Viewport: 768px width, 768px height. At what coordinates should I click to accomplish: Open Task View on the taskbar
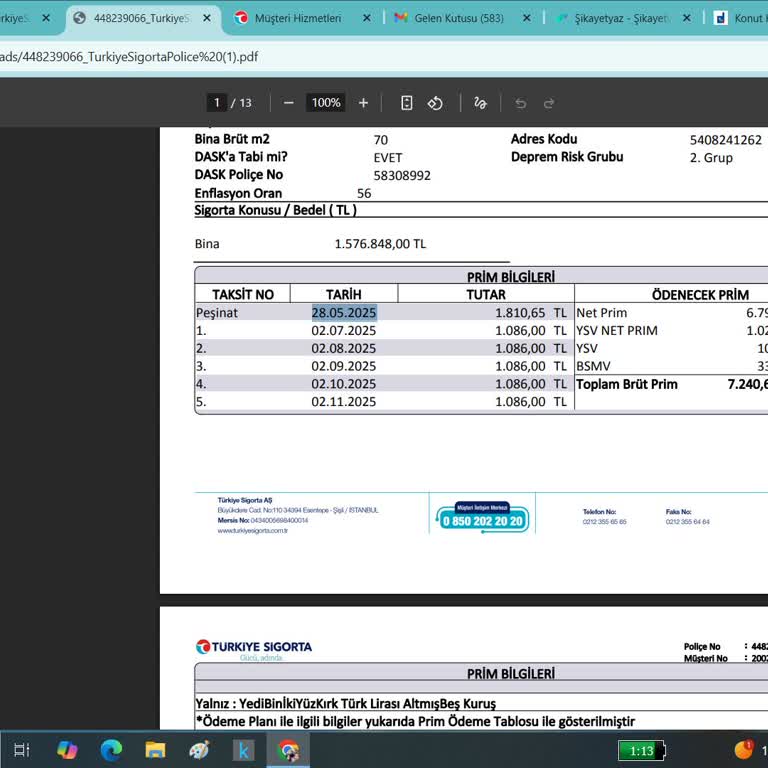21,749
